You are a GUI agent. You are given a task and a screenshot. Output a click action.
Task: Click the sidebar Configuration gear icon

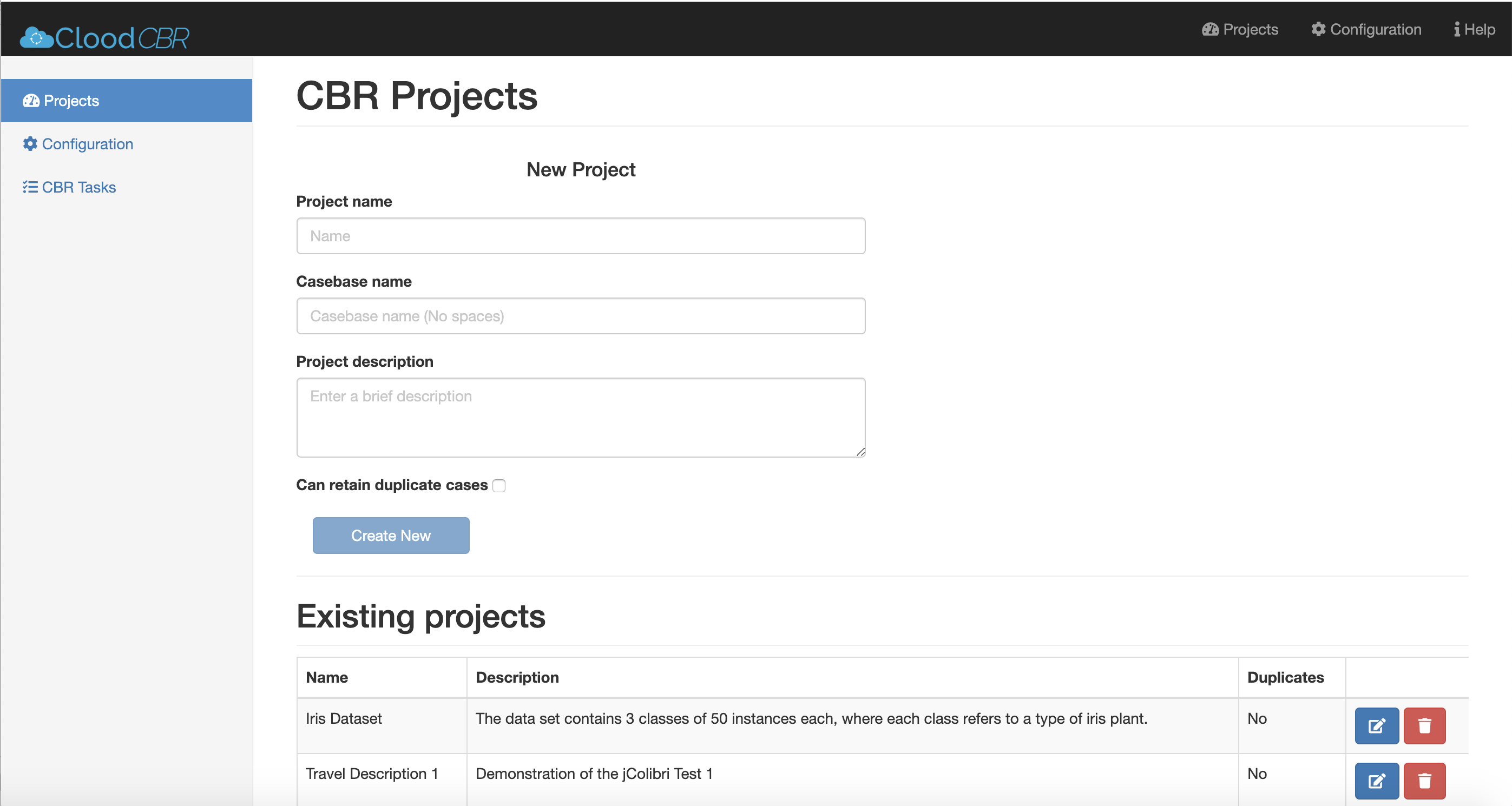[30, 144]
